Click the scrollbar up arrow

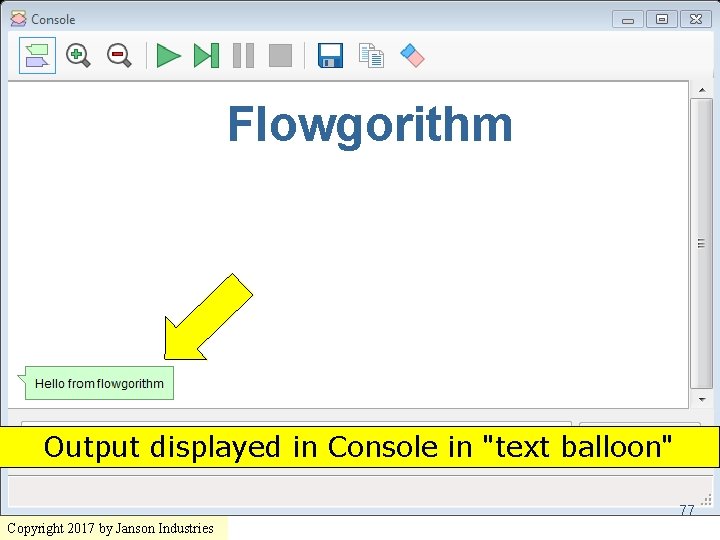coord(702,90)
